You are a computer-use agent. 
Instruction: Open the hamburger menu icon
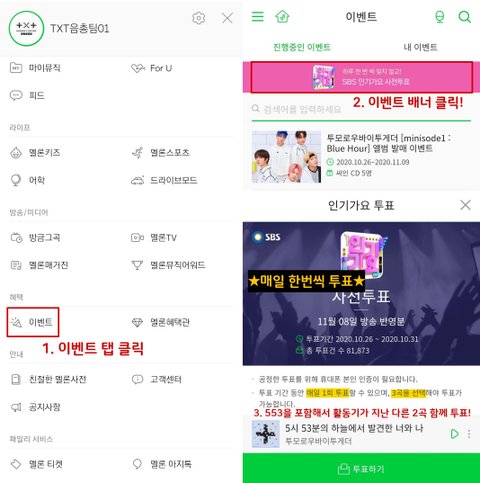pos(257,16)
